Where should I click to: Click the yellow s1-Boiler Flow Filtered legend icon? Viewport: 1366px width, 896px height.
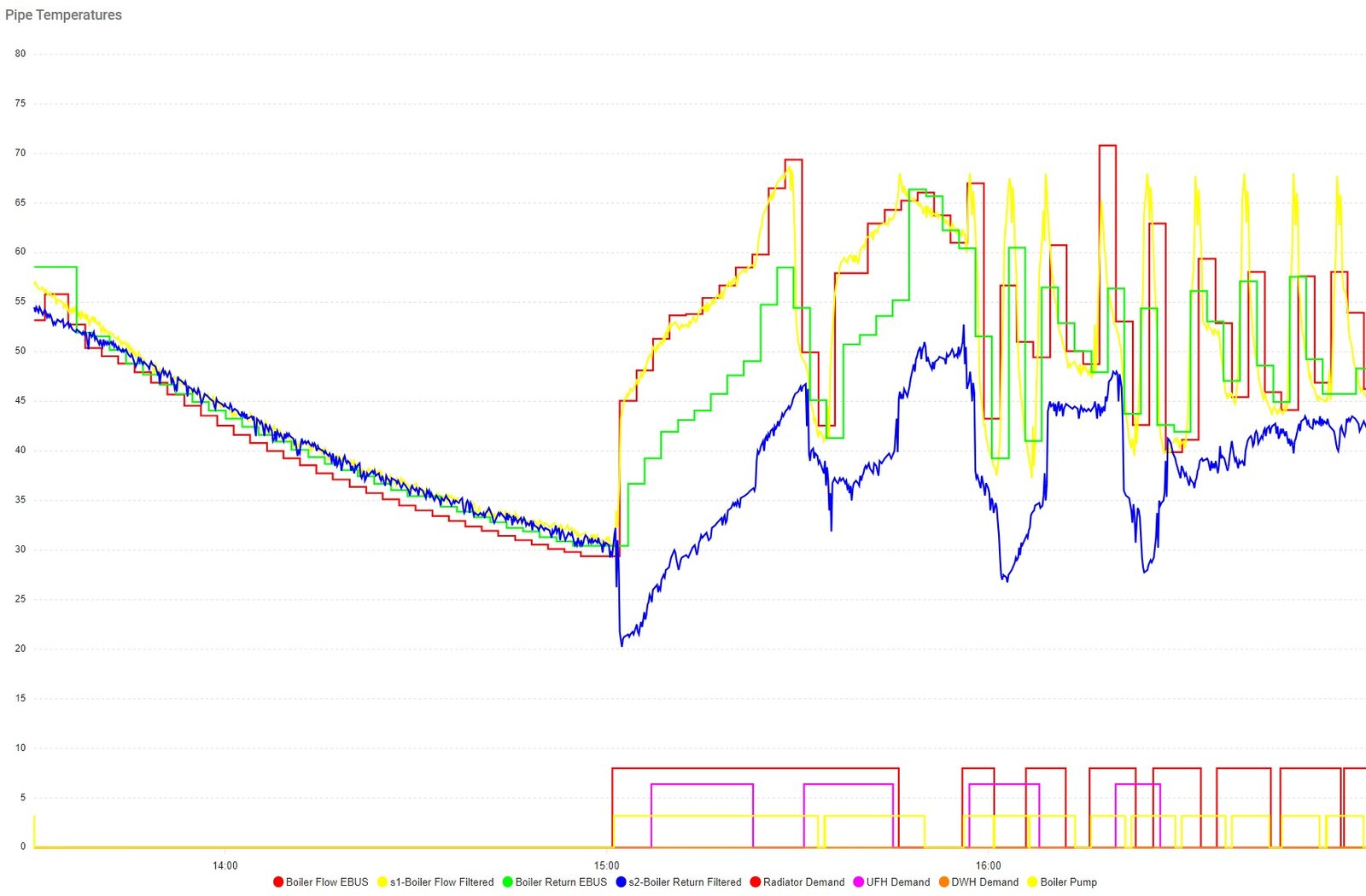coord(383,882)
